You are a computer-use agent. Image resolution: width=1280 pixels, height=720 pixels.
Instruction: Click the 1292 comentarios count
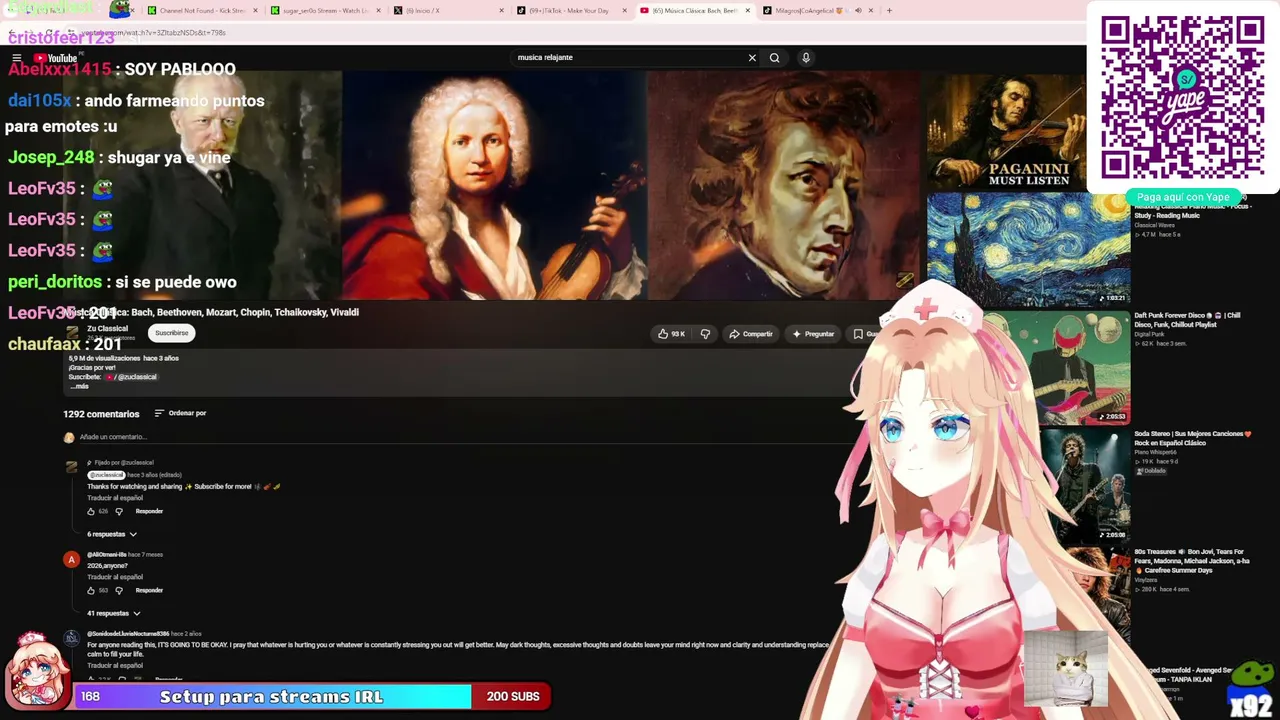101,414
